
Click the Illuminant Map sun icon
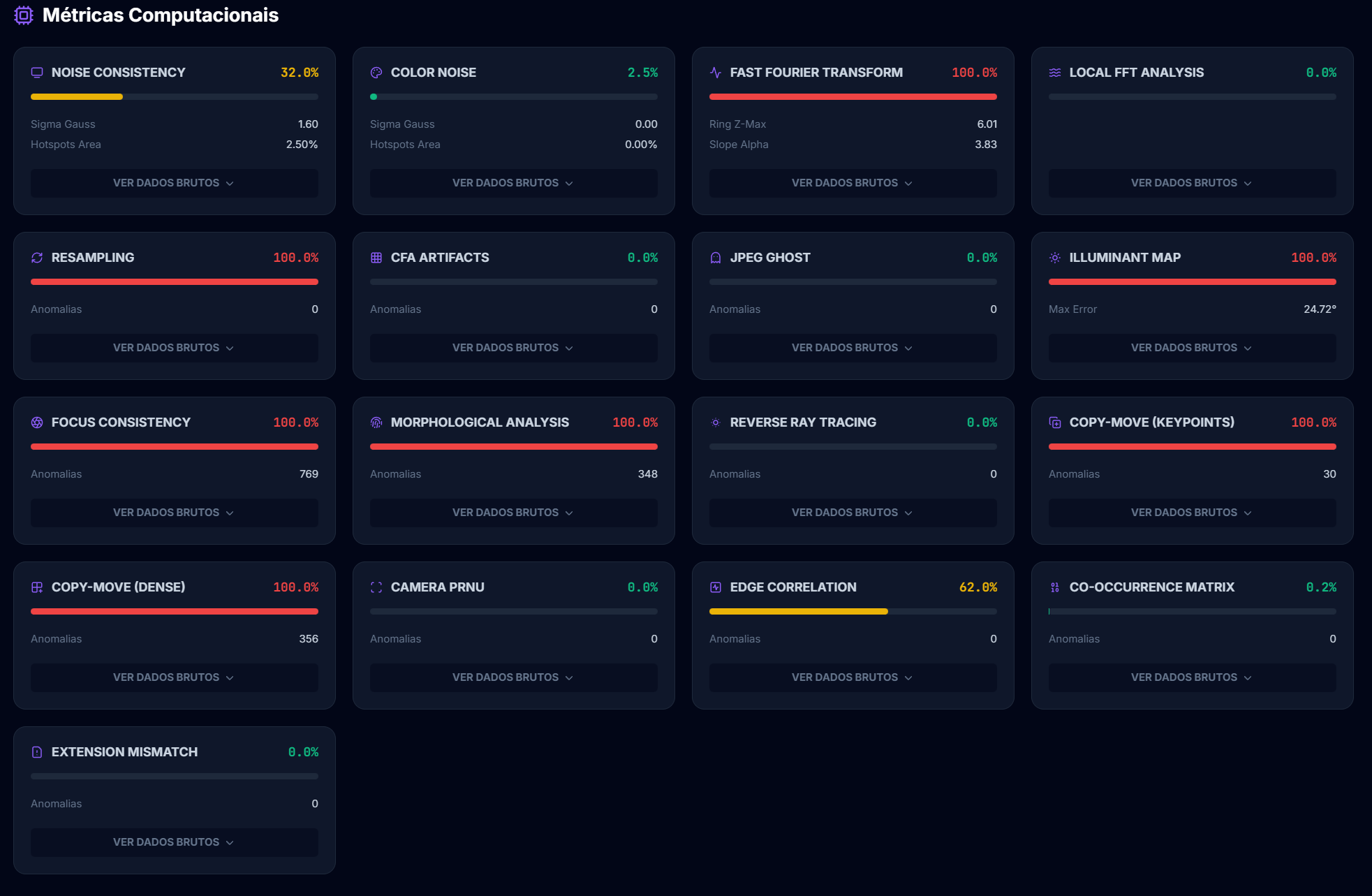coord(1055,258)
